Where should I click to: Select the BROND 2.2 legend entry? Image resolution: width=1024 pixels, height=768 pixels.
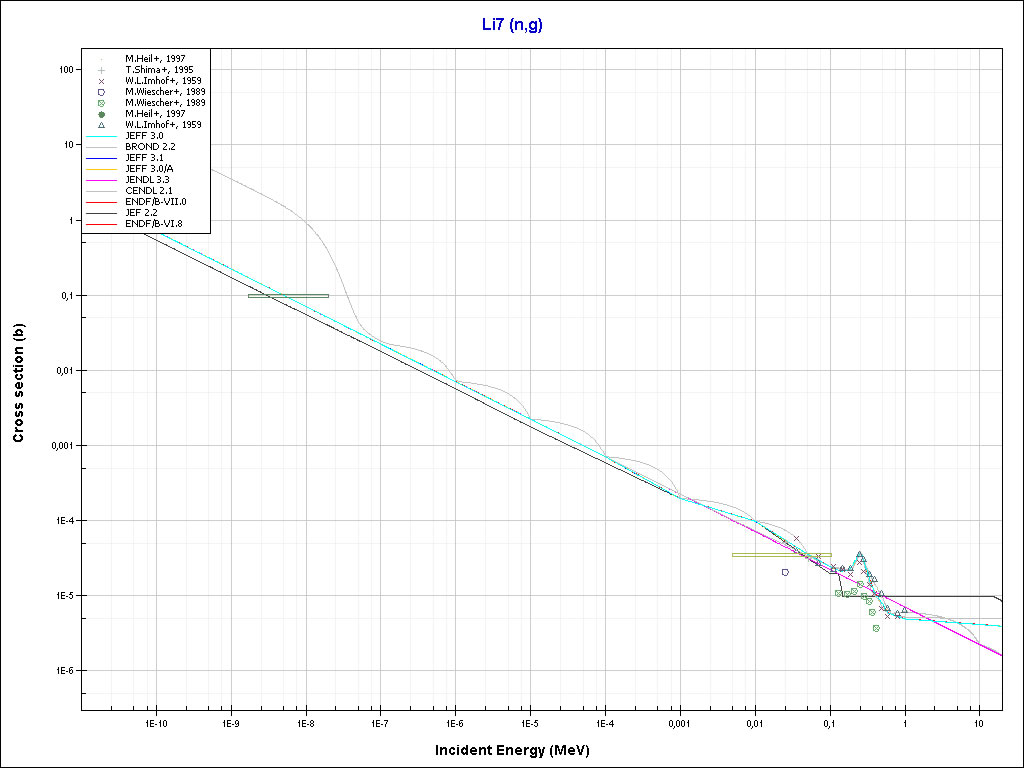pos(150,147)
